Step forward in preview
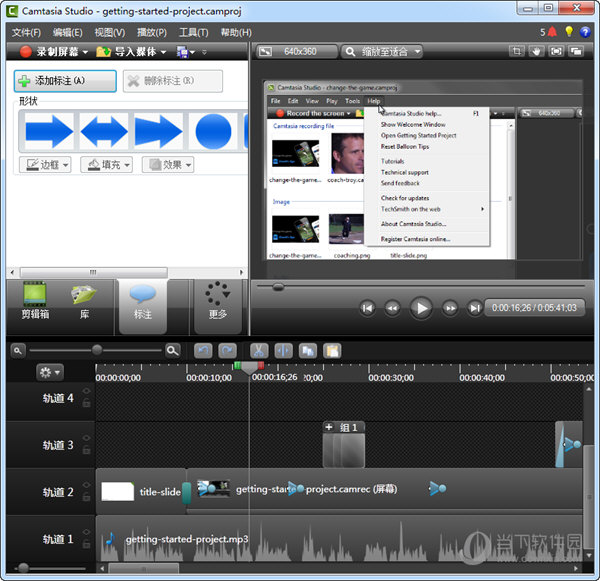Image resolution: width=600 pixels, height=581 pixels. click(450, 308)
